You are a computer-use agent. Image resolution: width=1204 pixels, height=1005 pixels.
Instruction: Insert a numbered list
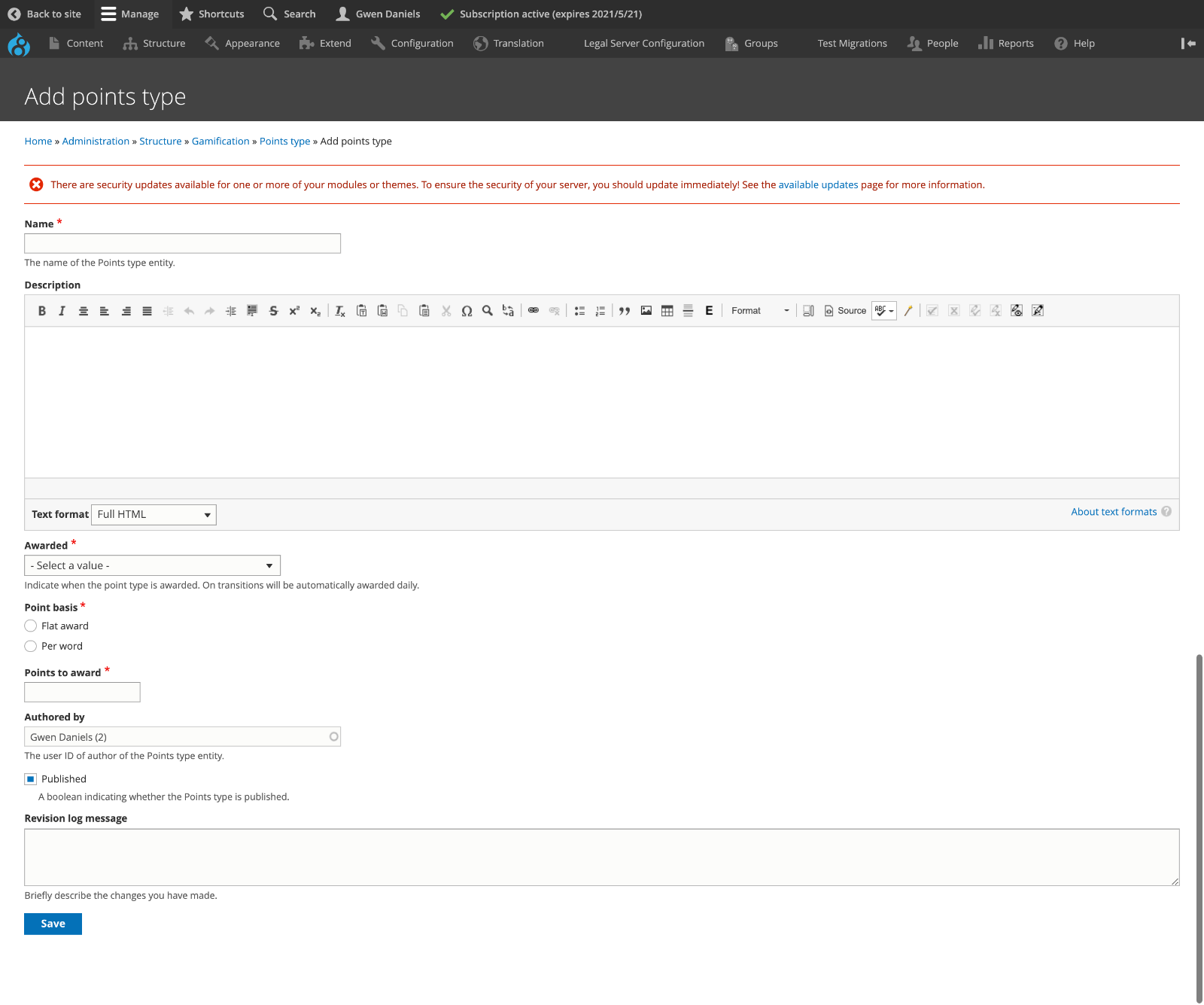coord(600,311)
